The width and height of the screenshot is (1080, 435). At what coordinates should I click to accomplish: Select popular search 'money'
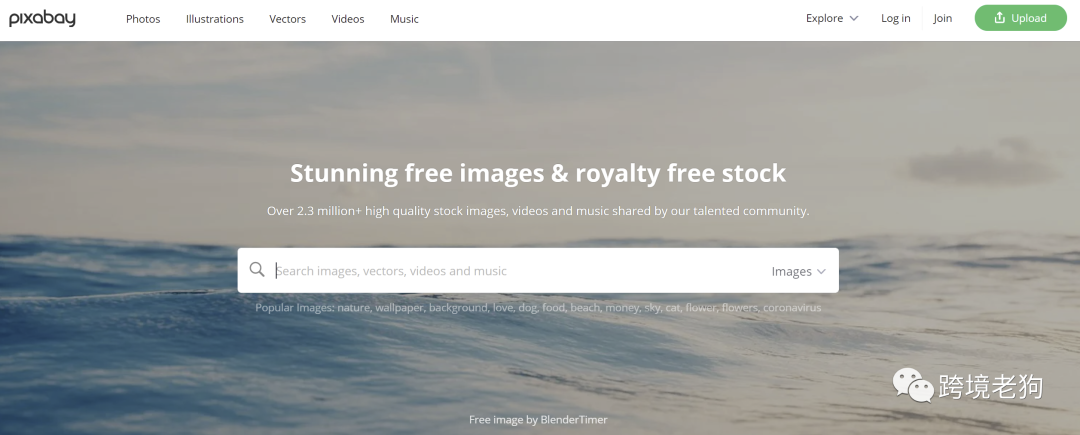tap(622, 308)
